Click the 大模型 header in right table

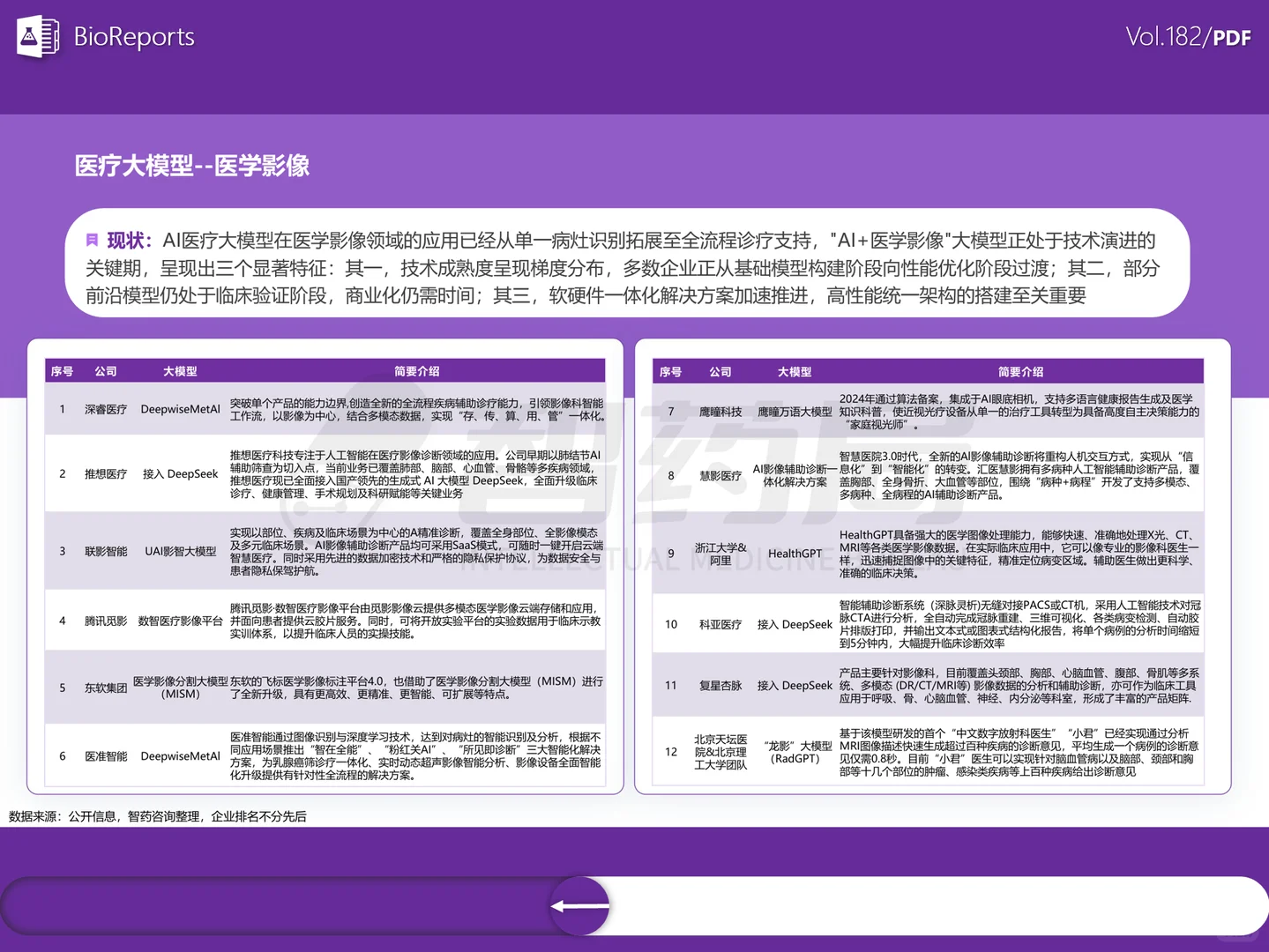pos(795,371)
